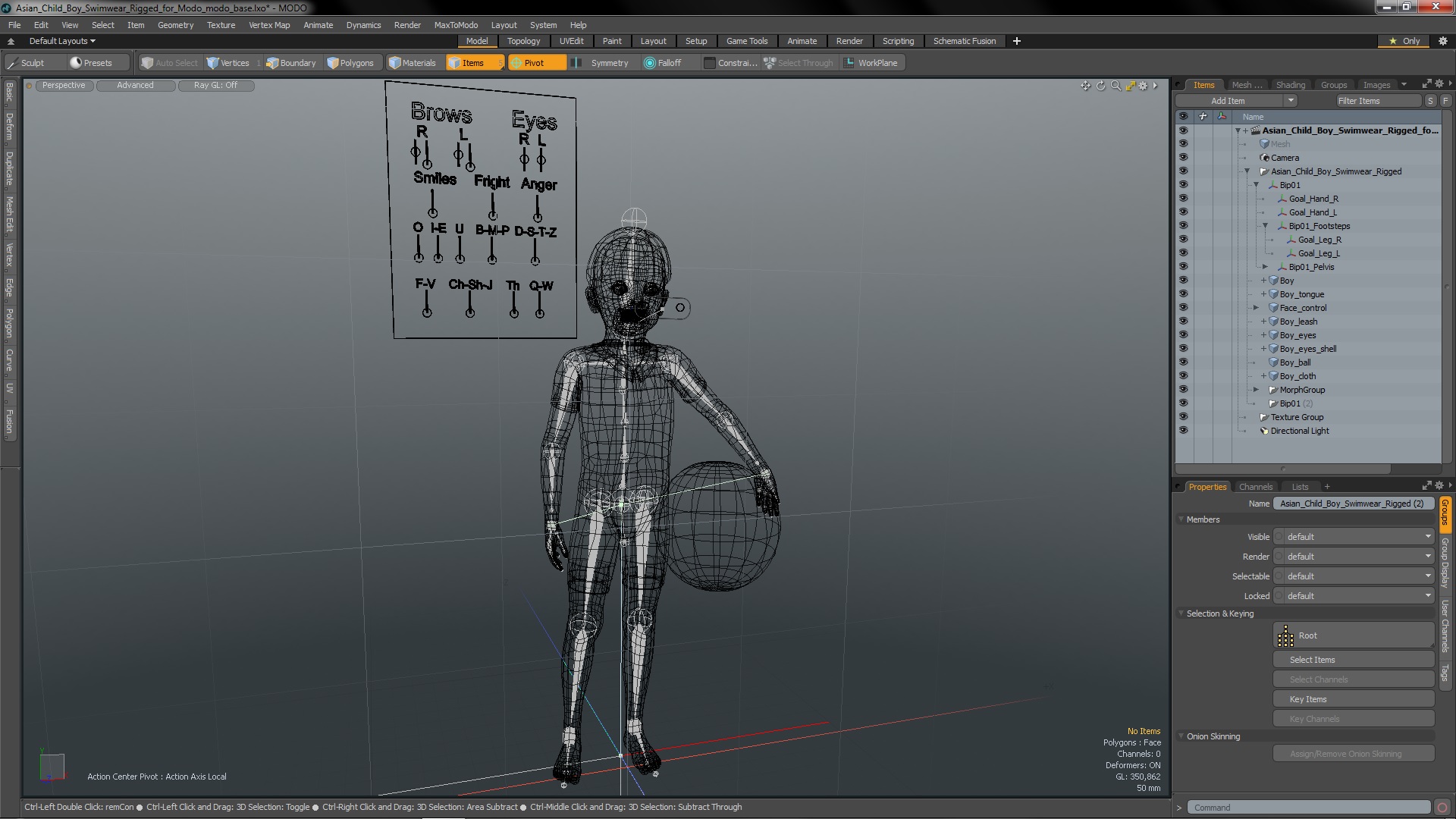Click the Materials selection mode icon
The width and height of the screenshot is (1456, 819).
394,63
